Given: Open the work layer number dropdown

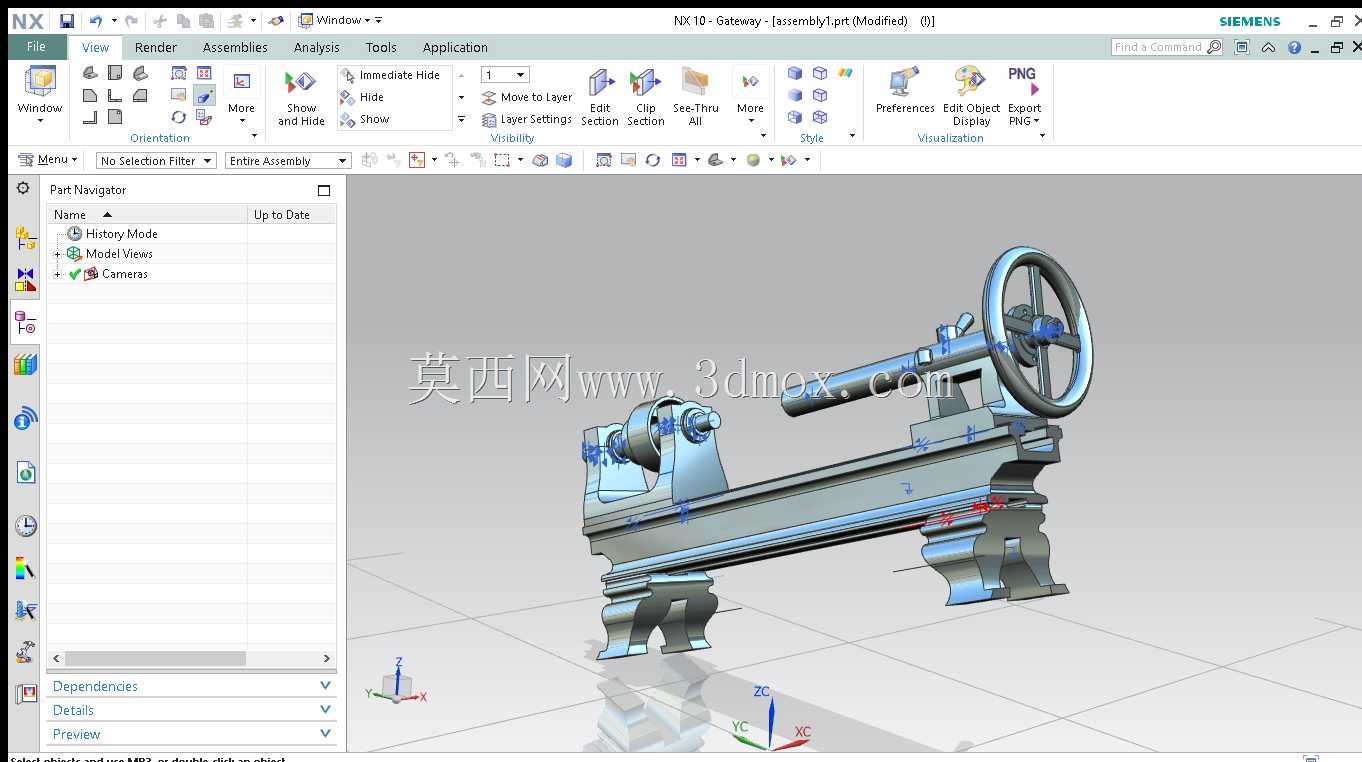Looking at the screenshot, I should pos(505,75).
